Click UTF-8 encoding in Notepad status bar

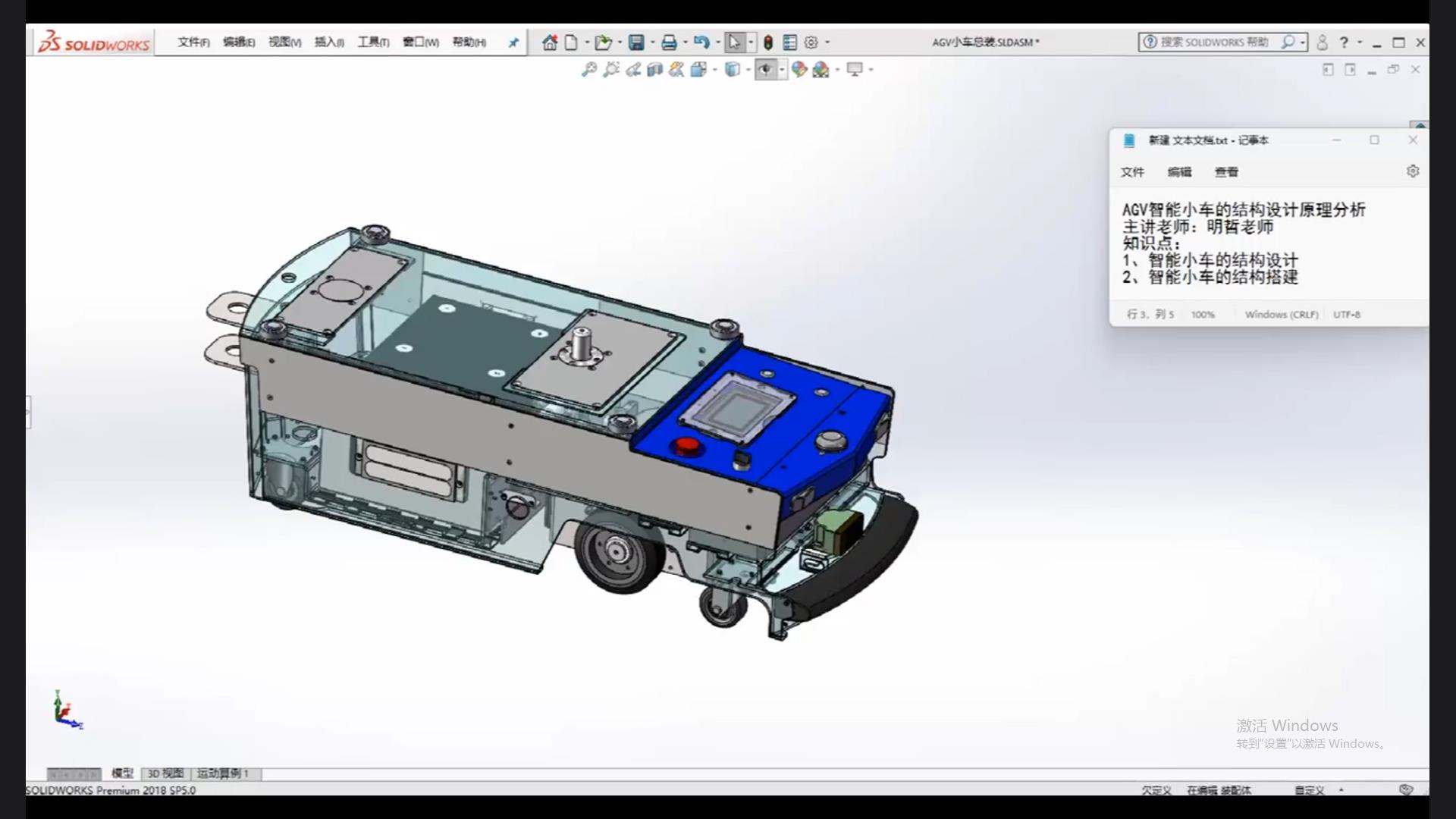tap(1347, 315)
